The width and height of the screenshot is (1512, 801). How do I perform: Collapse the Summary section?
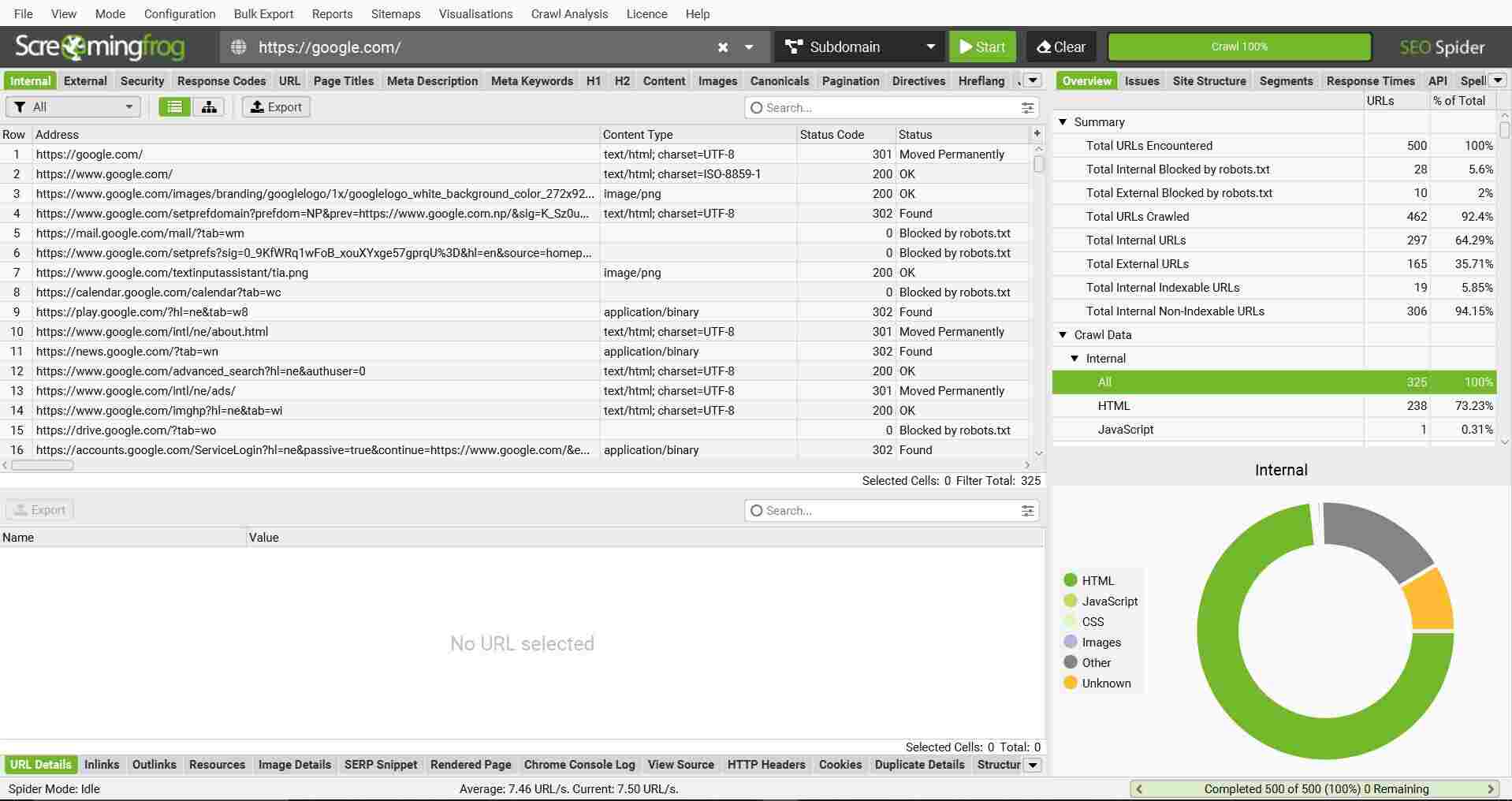tap(1063, 122)
